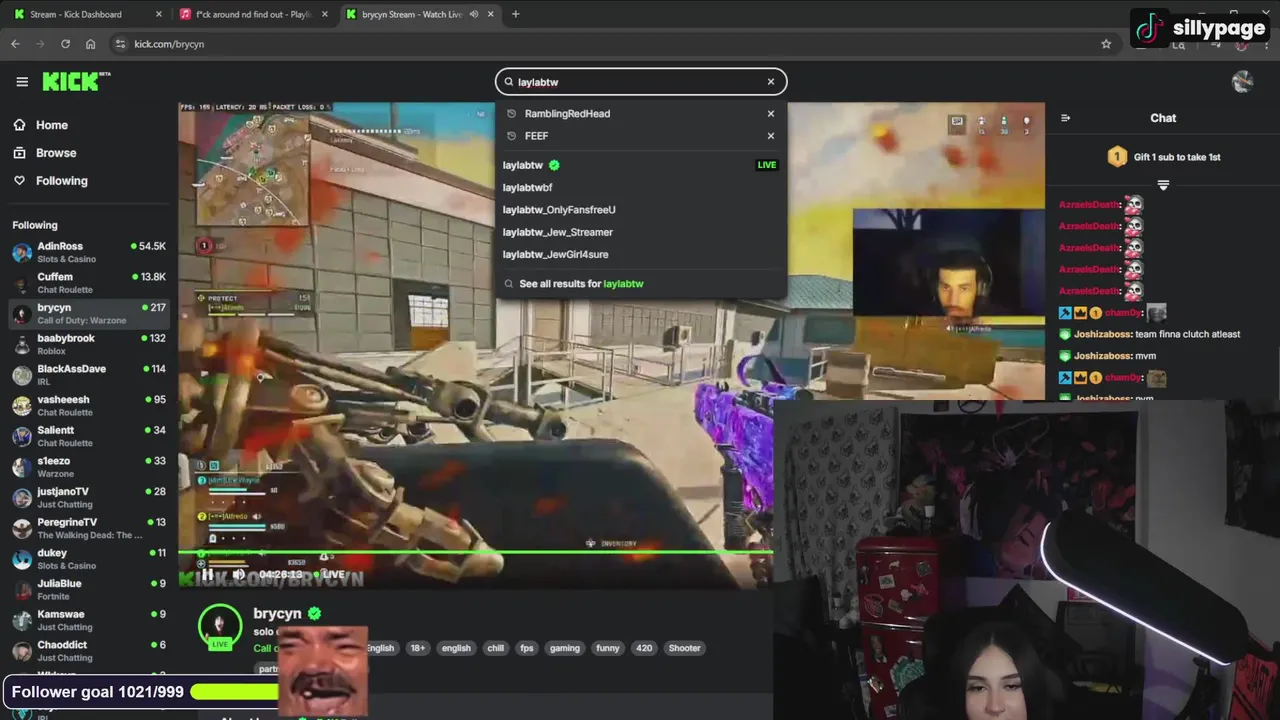
Task: Switch to f*ck around nd find out tab
Action: [x=252, y=14]
